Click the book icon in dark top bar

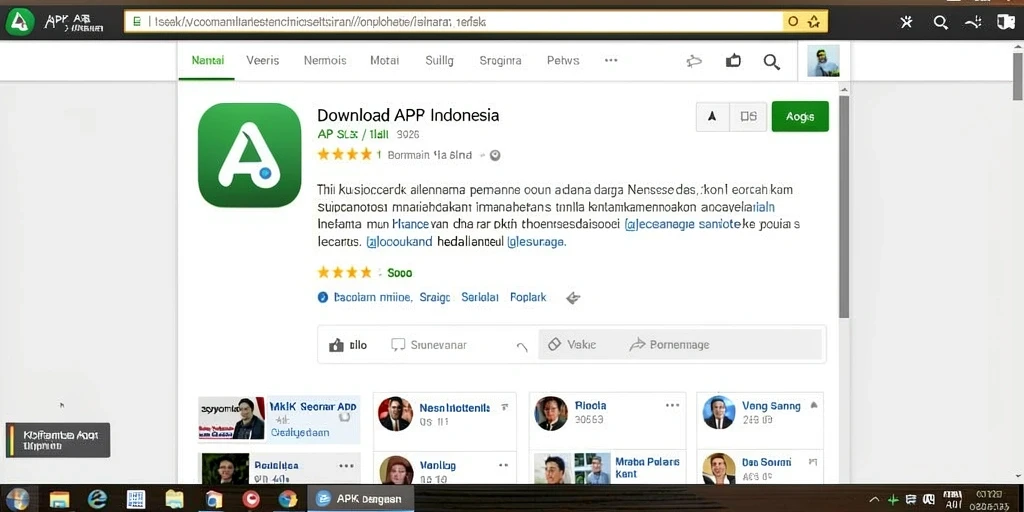[1006, 22]
